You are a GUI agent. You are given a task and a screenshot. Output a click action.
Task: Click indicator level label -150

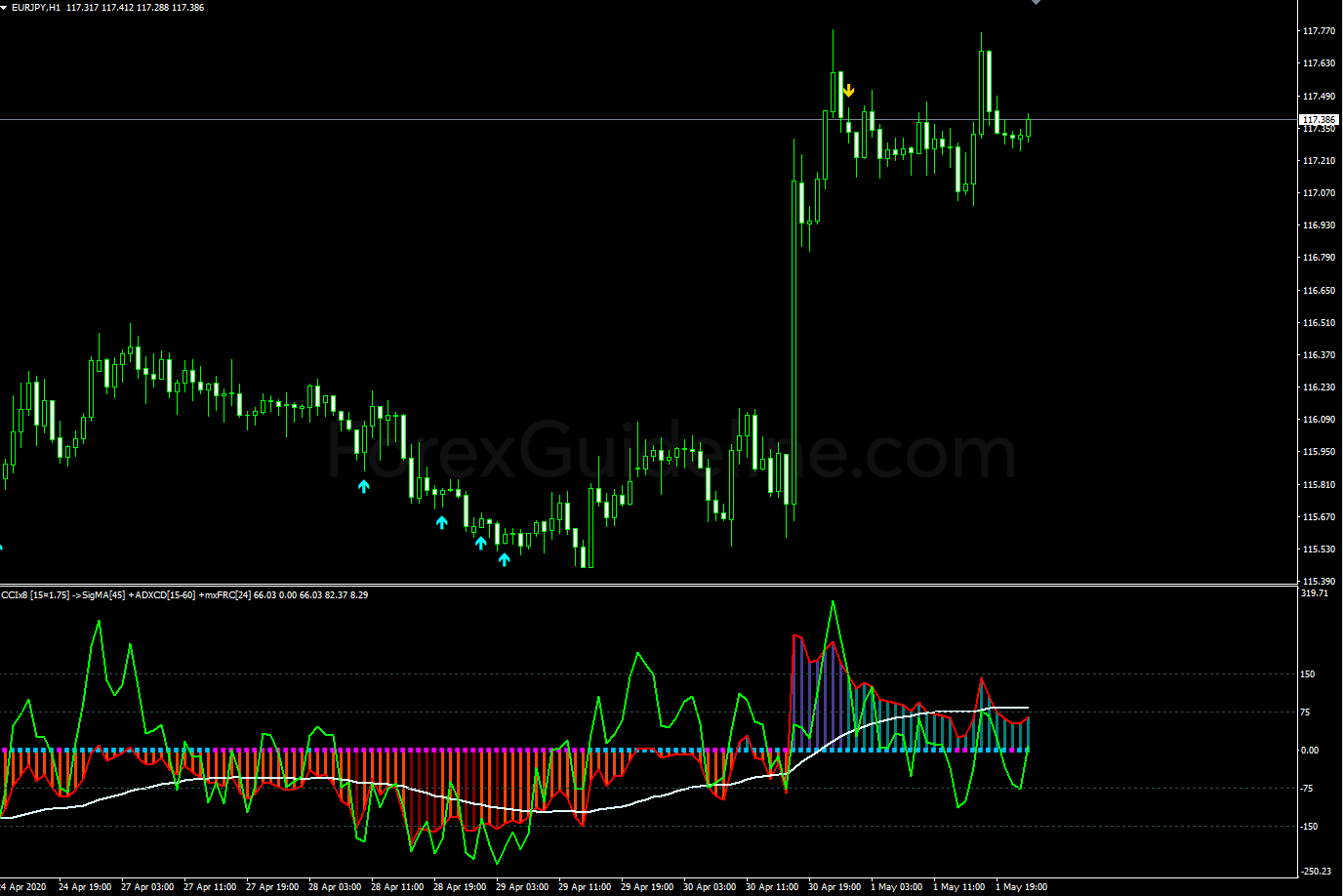(1311, 827)
